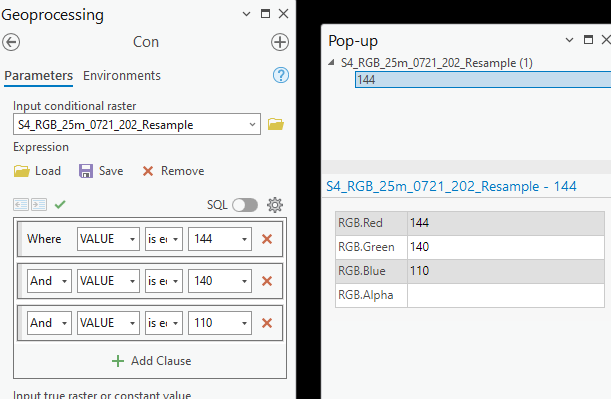Load an expression
The height and width of the screenshot is (399, 611).
pos(37,171)
